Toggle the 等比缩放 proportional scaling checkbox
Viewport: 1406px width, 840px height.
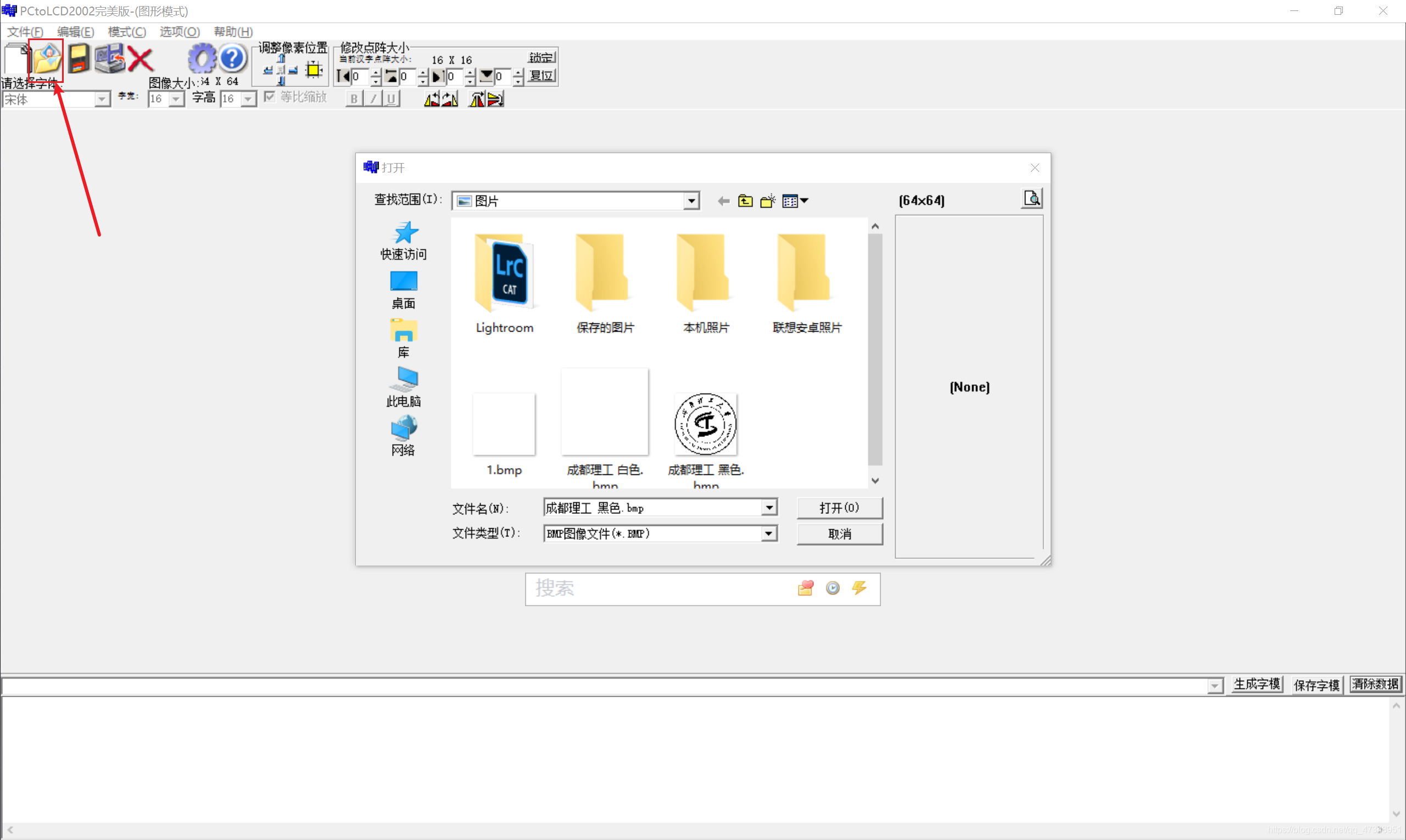point(270,96)
